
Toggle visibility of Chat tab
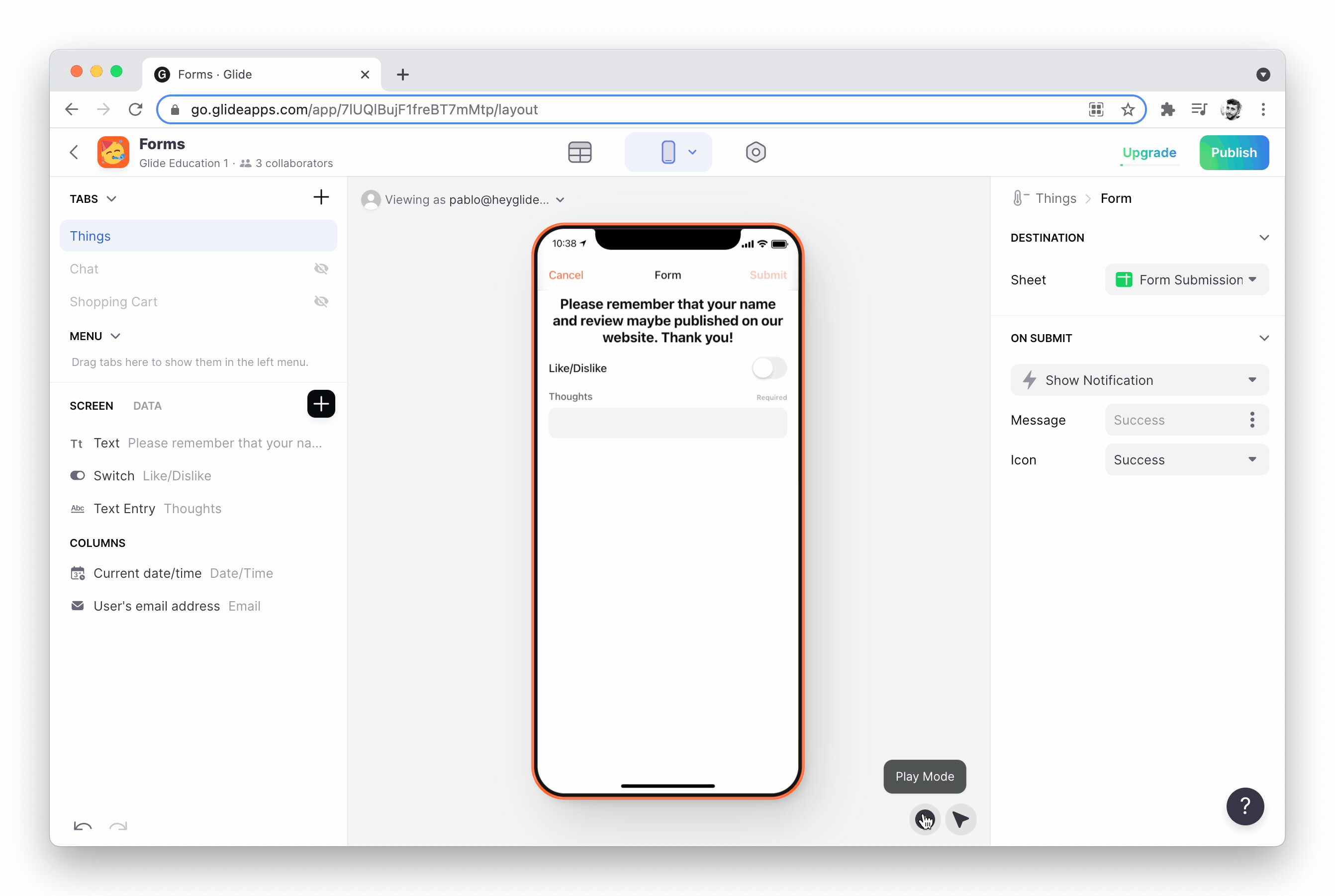[321, 269]
